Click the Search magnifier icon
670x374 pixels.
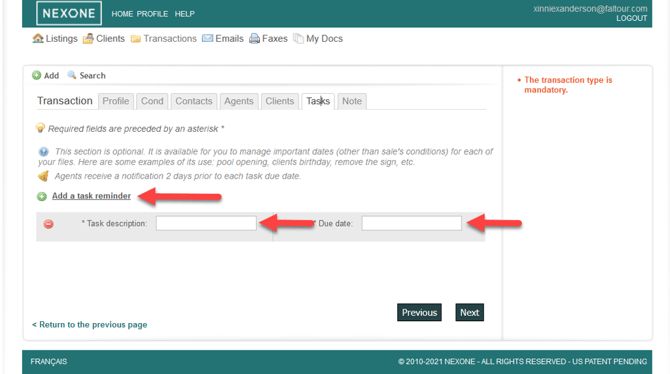pos(72,75)
